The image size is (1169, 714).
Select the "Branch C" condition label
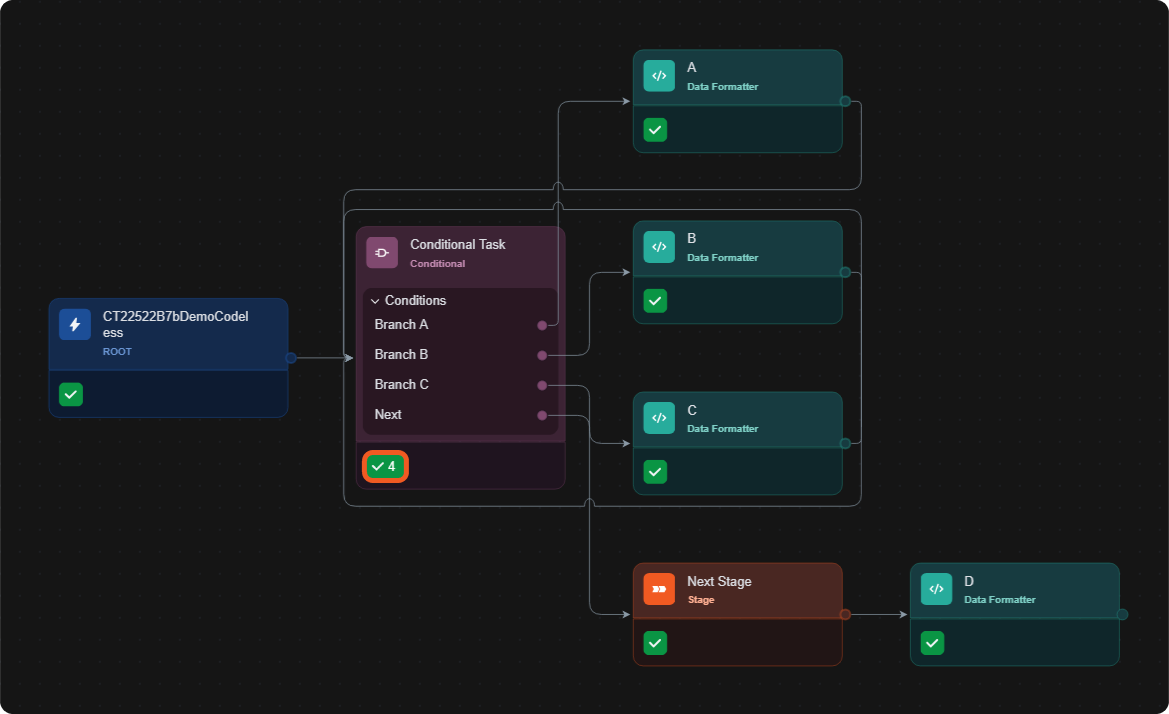tap(401, 384)
